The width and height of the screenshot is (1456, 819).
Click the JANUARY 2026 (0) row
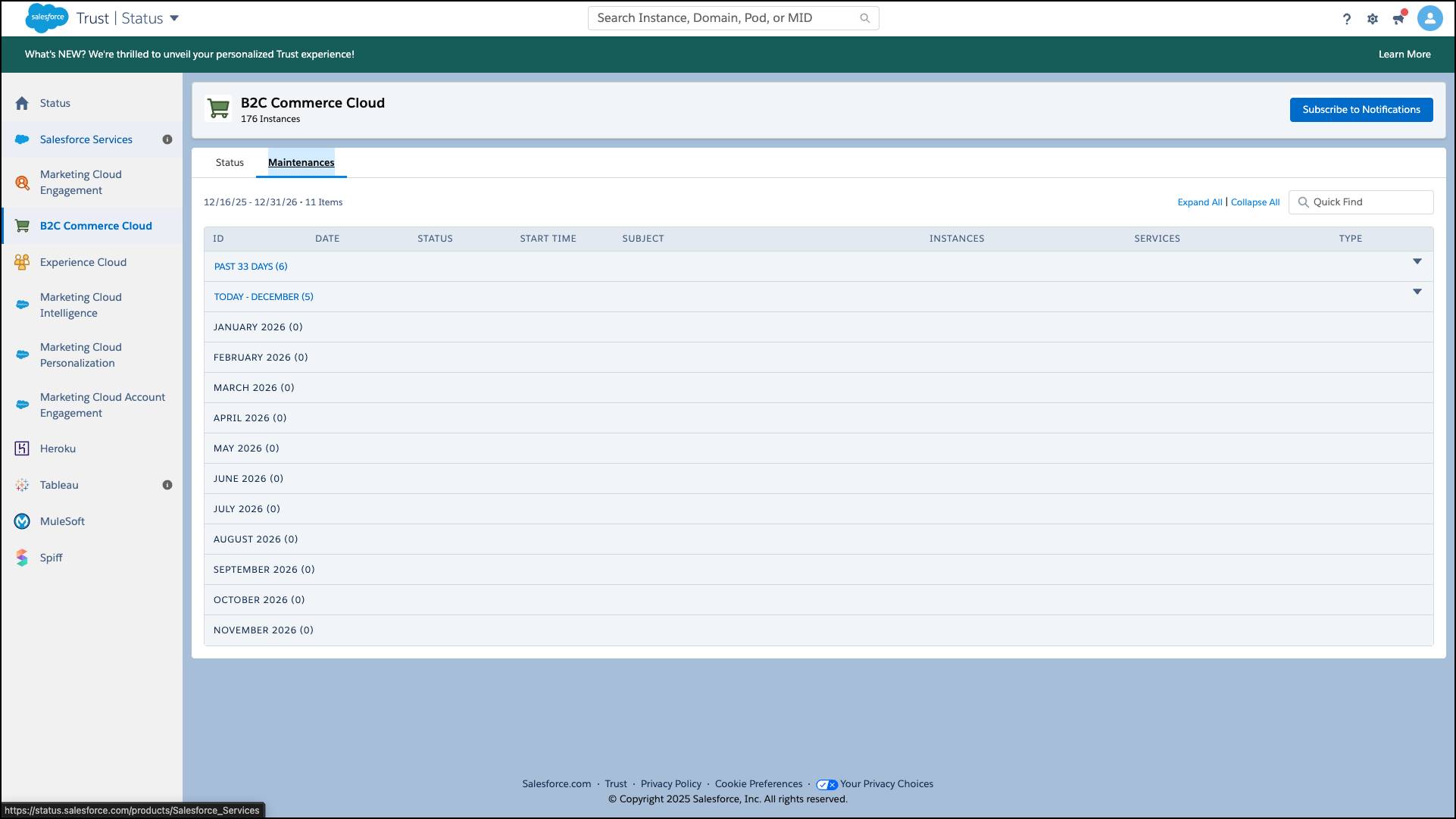818,327
